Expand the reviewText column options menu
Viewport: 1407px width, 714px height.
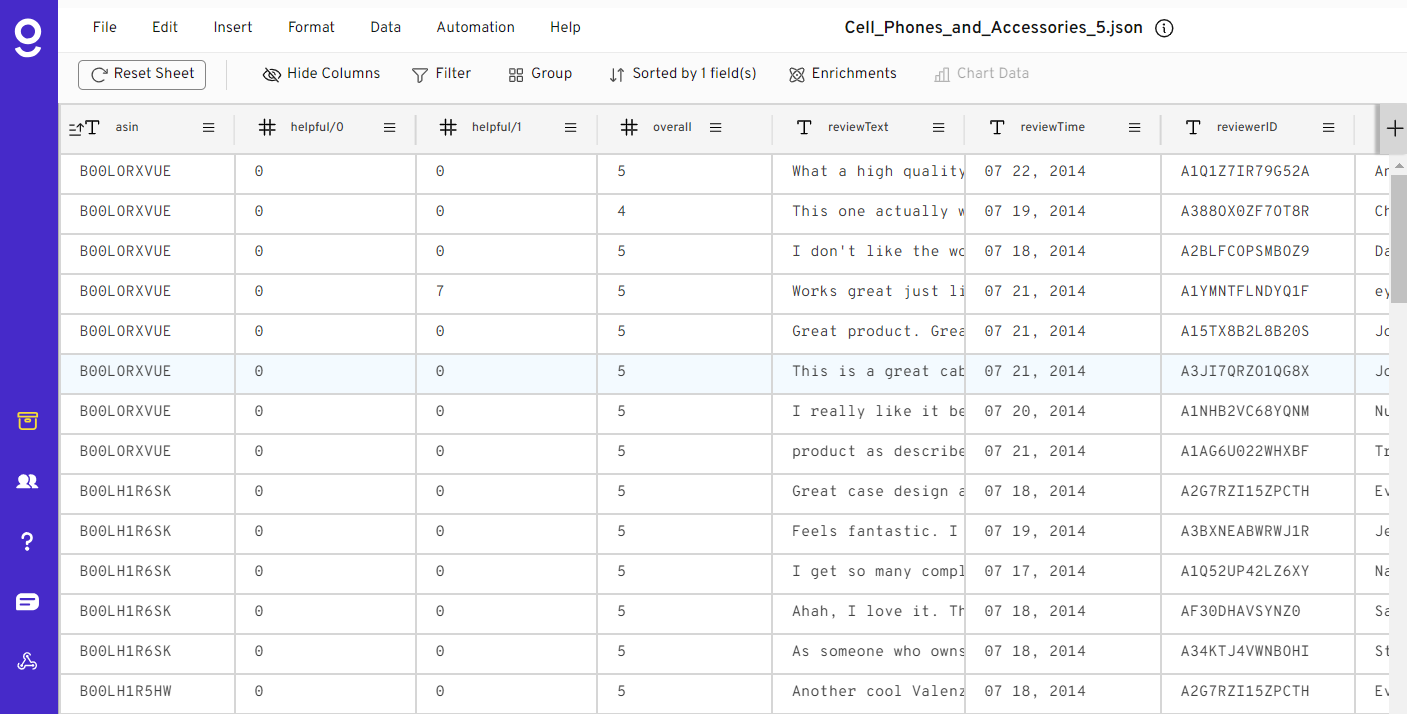939,128
